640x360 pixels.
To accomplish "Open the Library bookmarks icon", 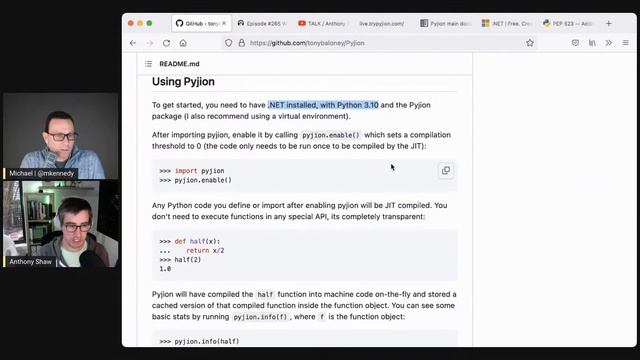I will point(592,43).
